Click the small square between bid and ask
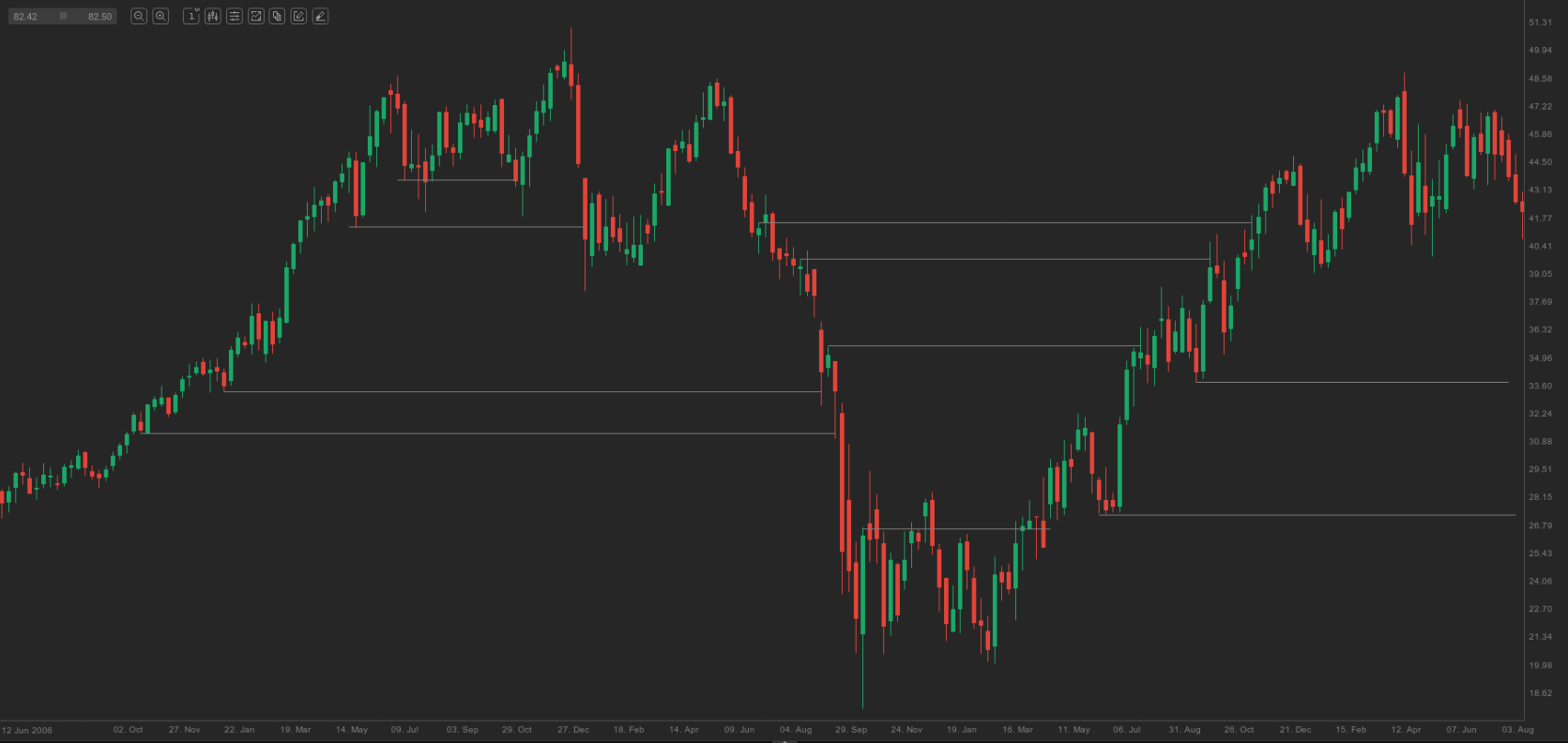This screenshot has height=743, width=1568. pos(63,16)
